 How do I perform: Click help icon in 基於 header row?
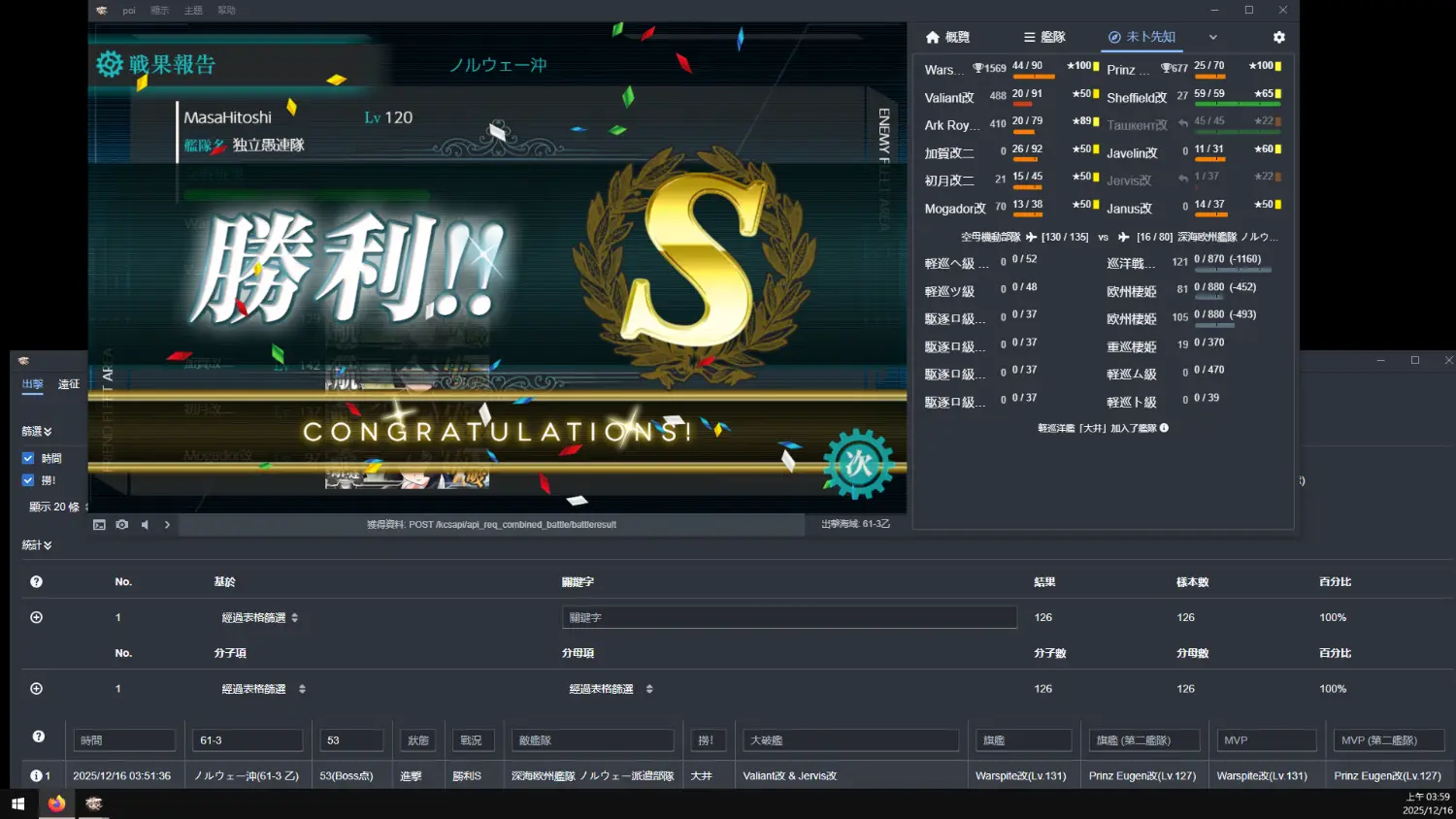36,582
